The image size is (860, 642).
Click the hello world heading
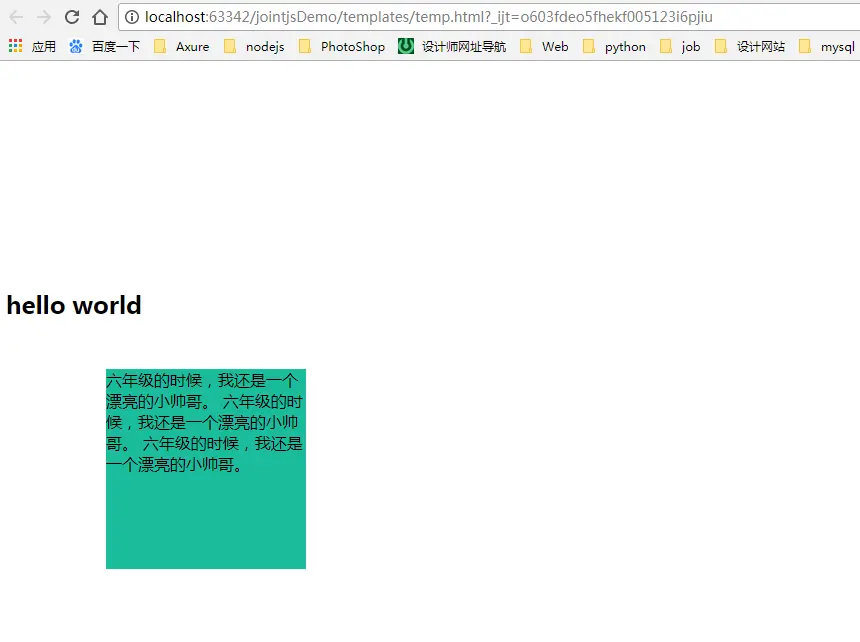pyautogui.click(x=74, y=305)
